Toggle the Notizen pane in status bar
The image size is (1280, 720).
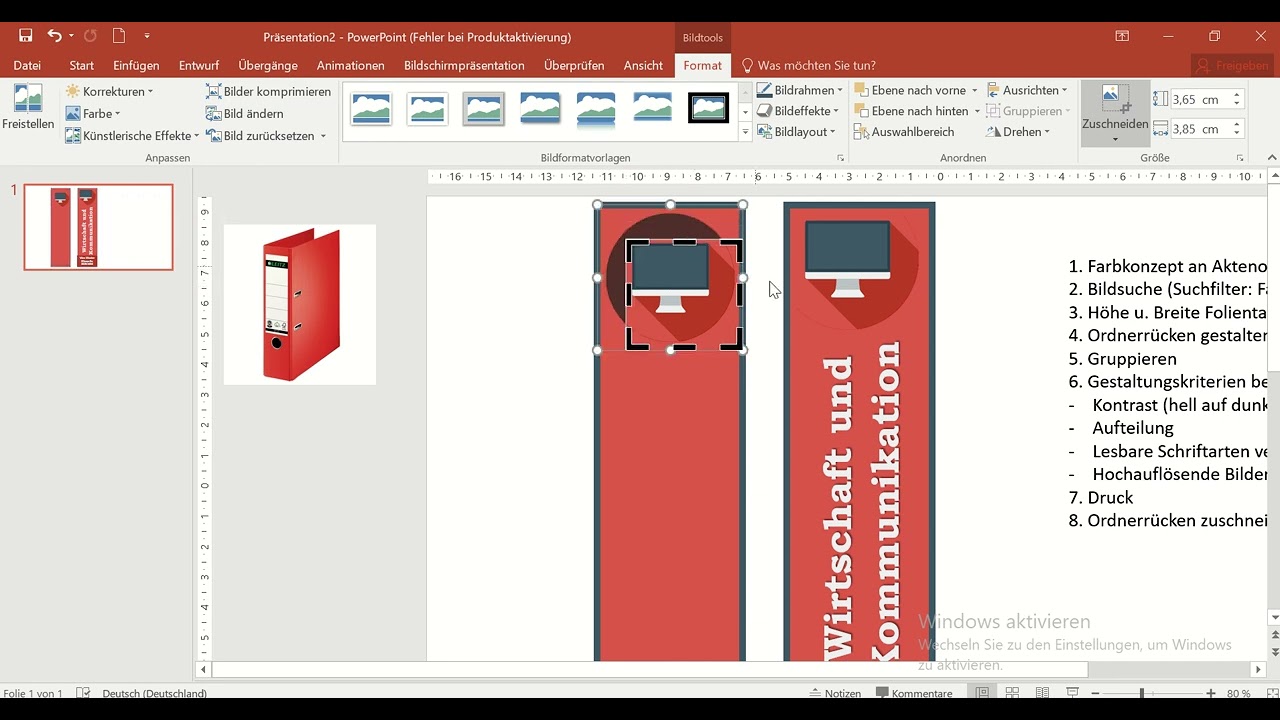(x=834, y=693)
